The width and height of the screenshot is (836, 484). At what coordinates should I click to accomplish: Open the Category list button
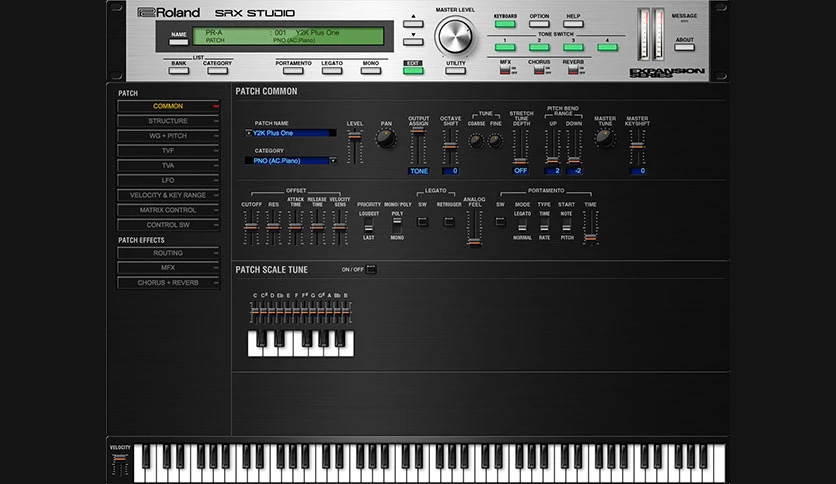[217, 70]
